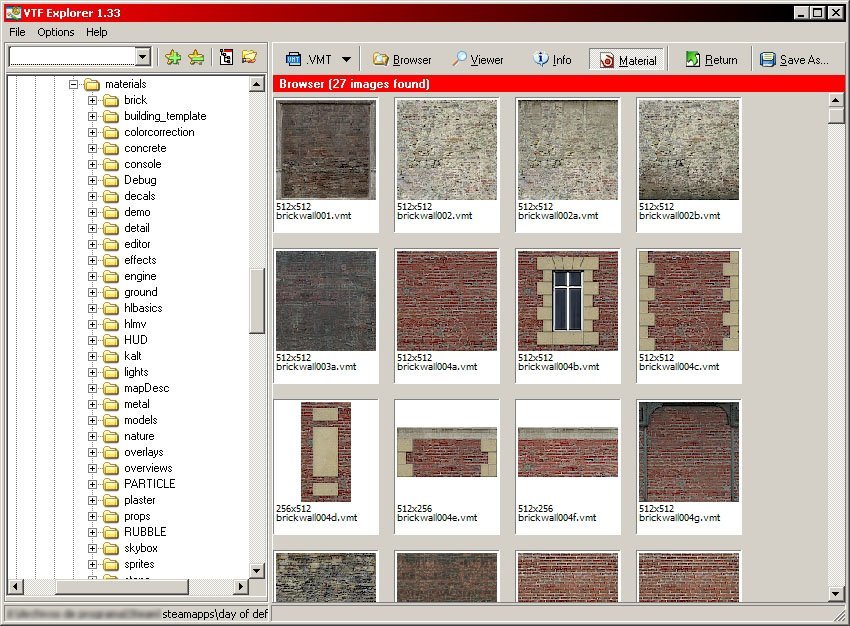Select the RUBBLE folder
This screenshot has height=626, width=850.
(145, 532)
